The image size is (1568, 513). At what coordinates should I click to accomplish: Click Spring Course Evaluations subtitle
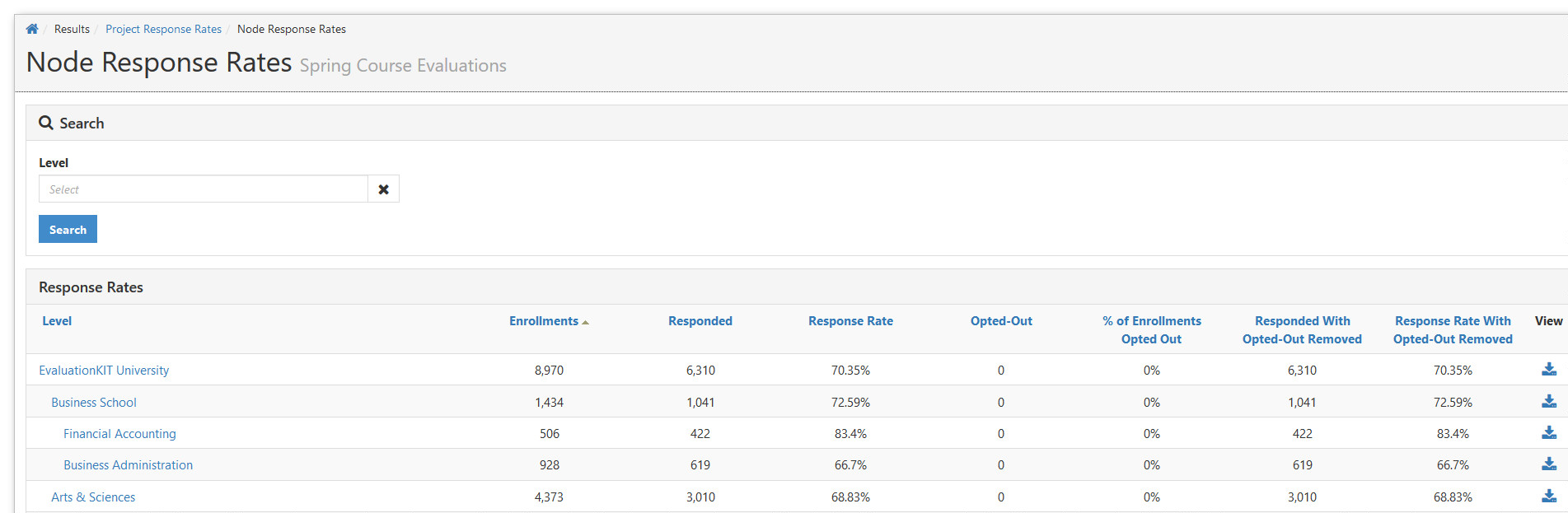(403, 66)
